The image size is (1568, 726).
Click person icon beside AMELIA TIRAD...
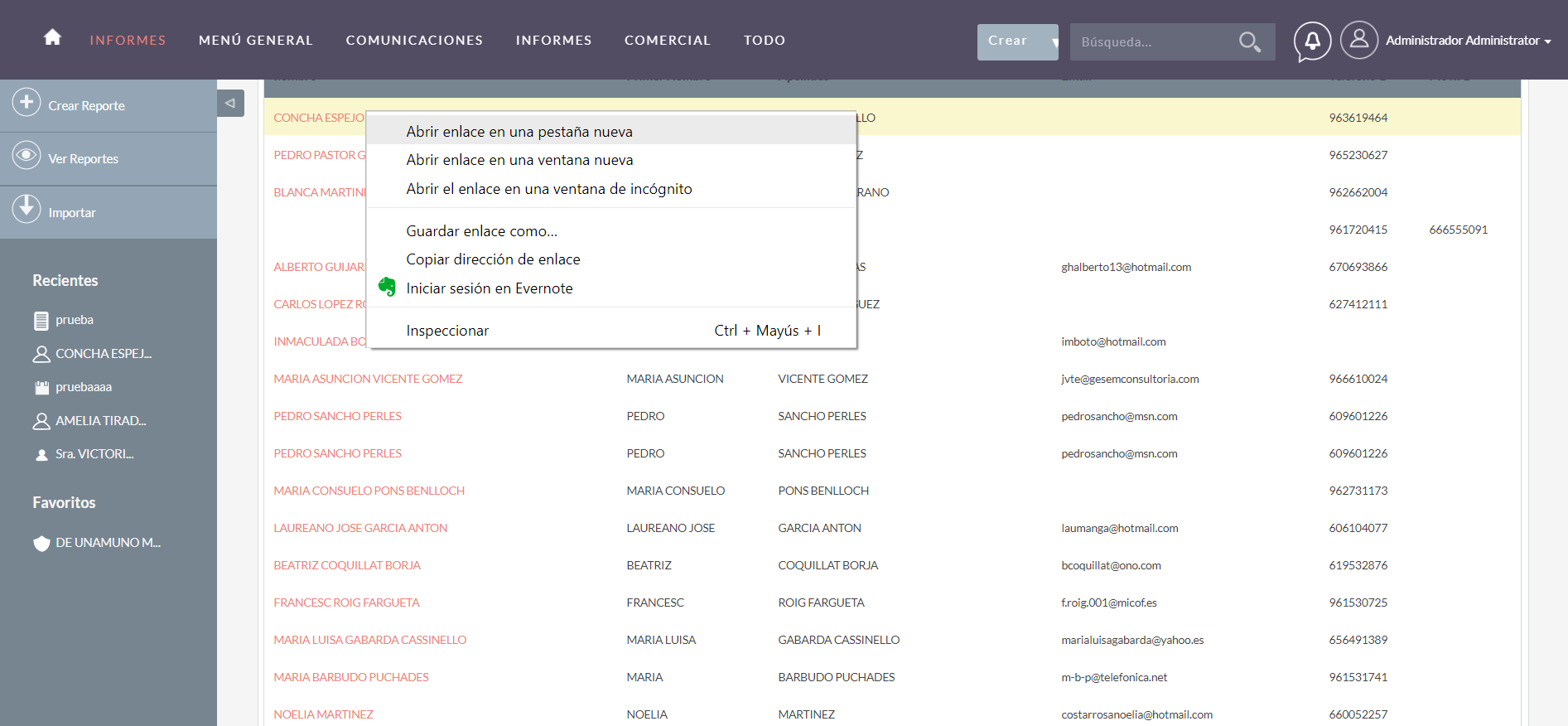click(x=41, y=422)
